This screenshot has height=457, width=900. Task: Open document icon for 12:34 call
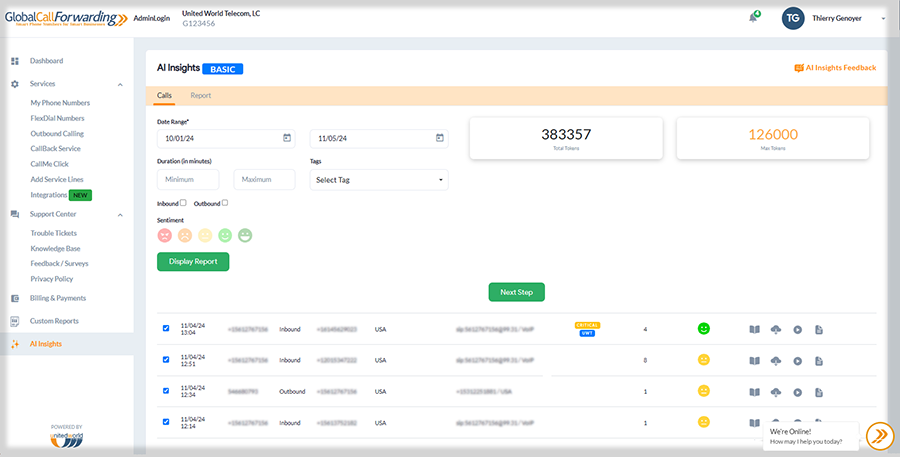pyautogui.click(x=819, y=392)
